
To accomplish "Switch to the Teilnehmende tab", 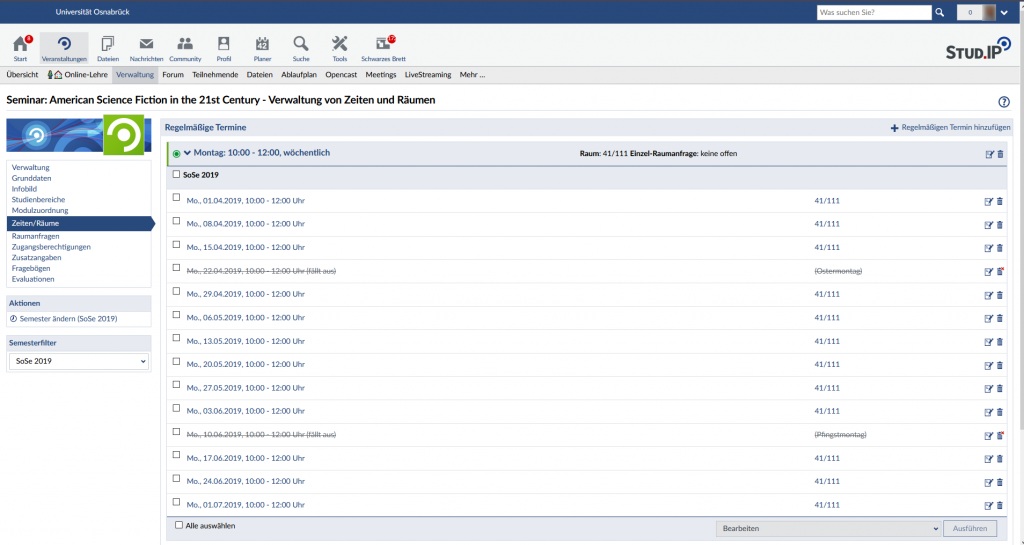I will click(x=215, y=75).
